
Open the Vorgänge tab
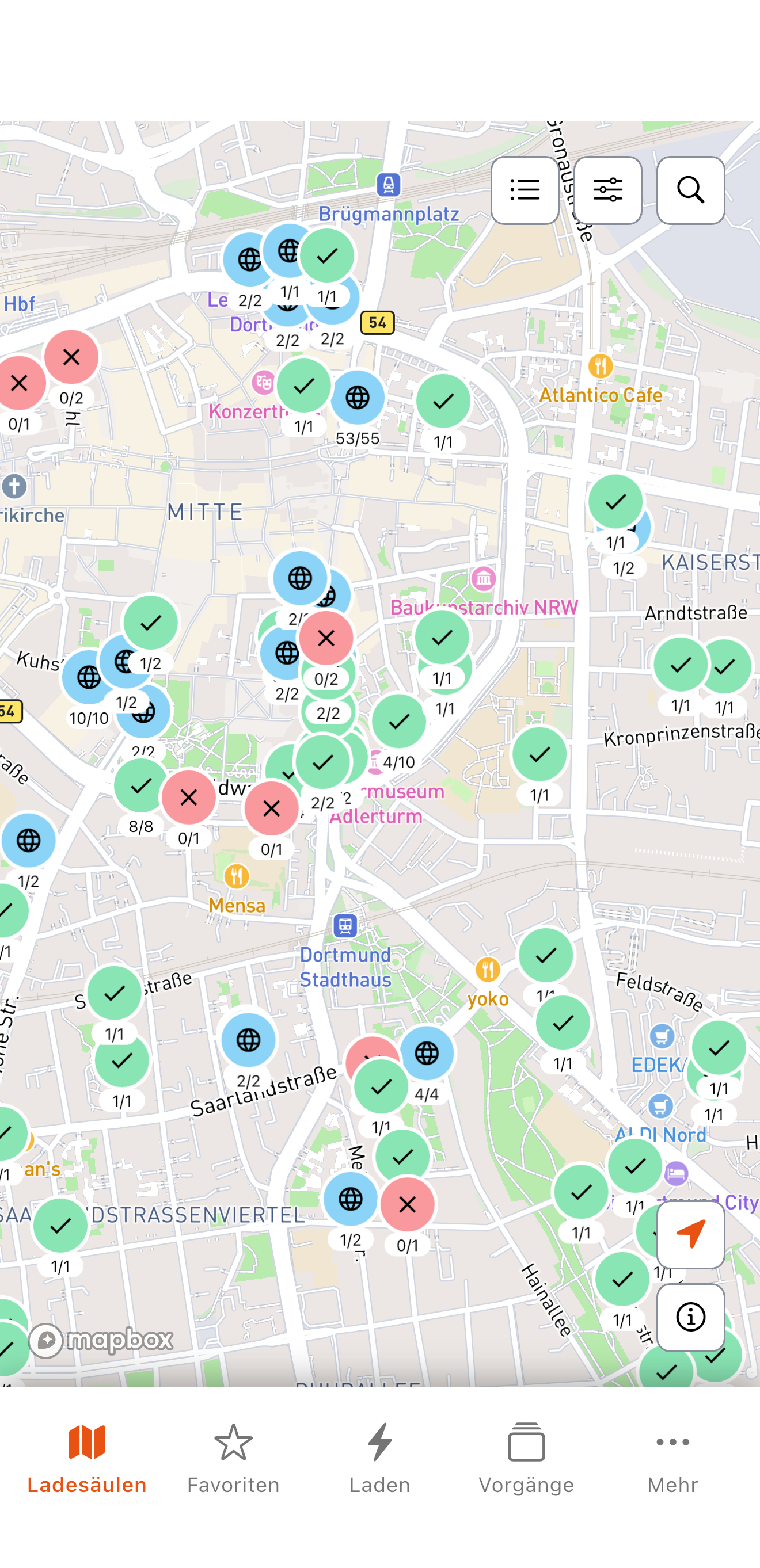click(x=526, y=1459)
